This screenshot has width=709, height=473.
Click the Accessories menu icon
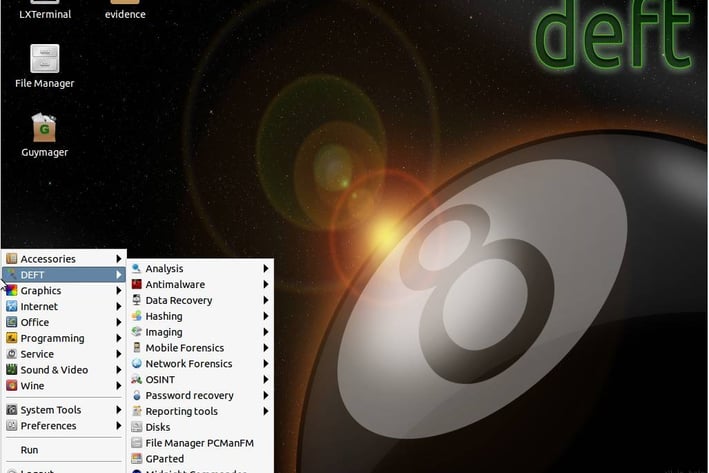click(12, 259)
